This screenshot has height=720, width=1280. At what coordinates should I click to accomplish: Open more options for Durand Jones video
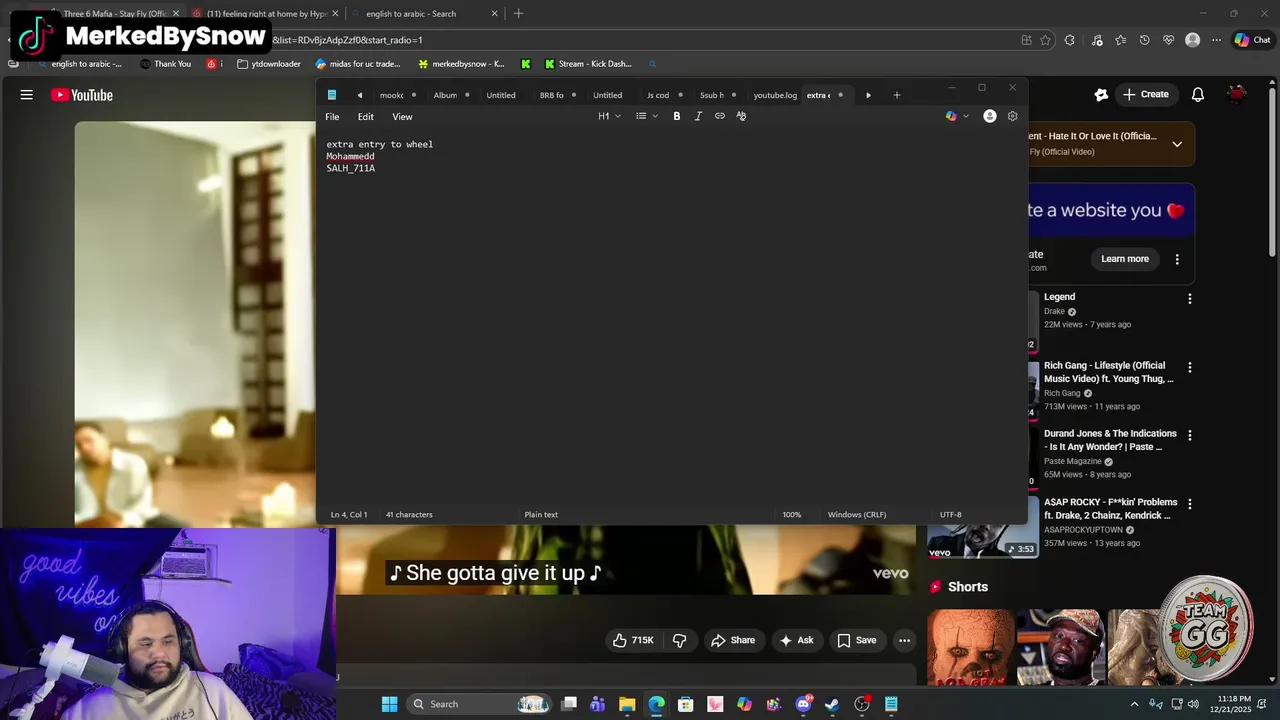click(1189, 435)
